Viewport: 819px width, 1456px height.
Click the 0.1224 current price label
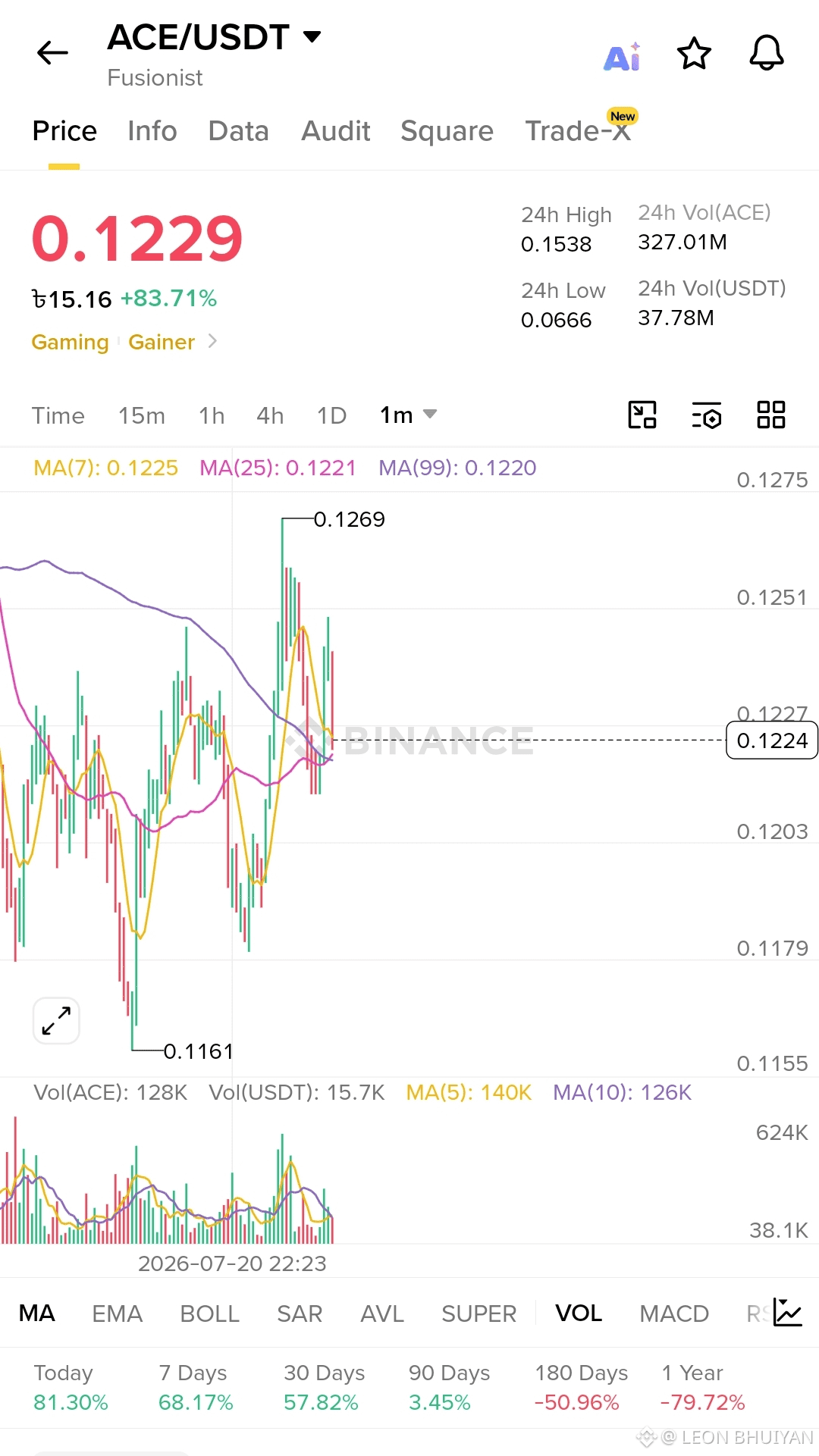pyautogui.click(x=772, y=741)
